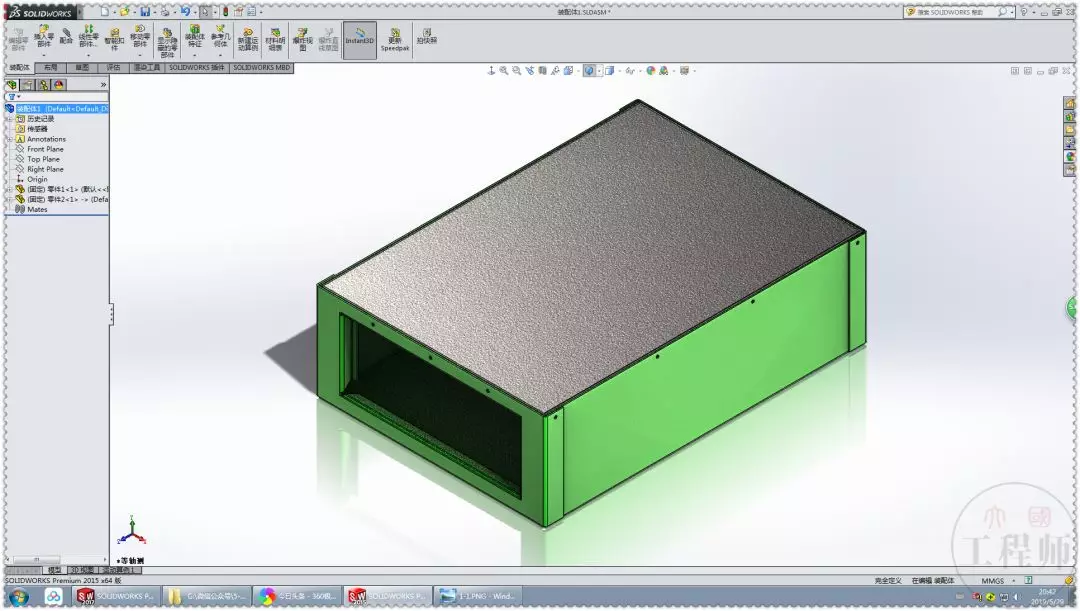Screen dimensions: 1080x611
Task: Open the ConfigurationManager panel tab
Action: 43,85
